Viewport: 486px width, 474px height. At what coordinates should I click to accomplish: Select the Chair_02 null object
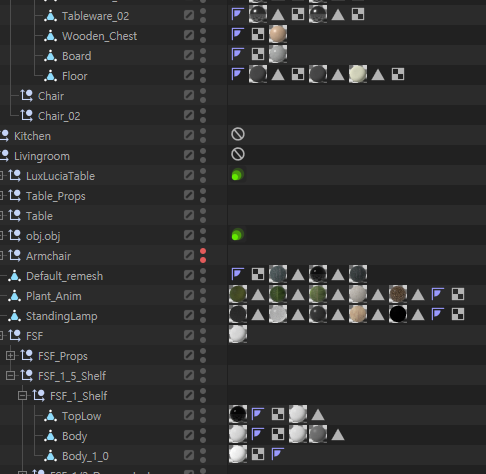click(59, 116)
